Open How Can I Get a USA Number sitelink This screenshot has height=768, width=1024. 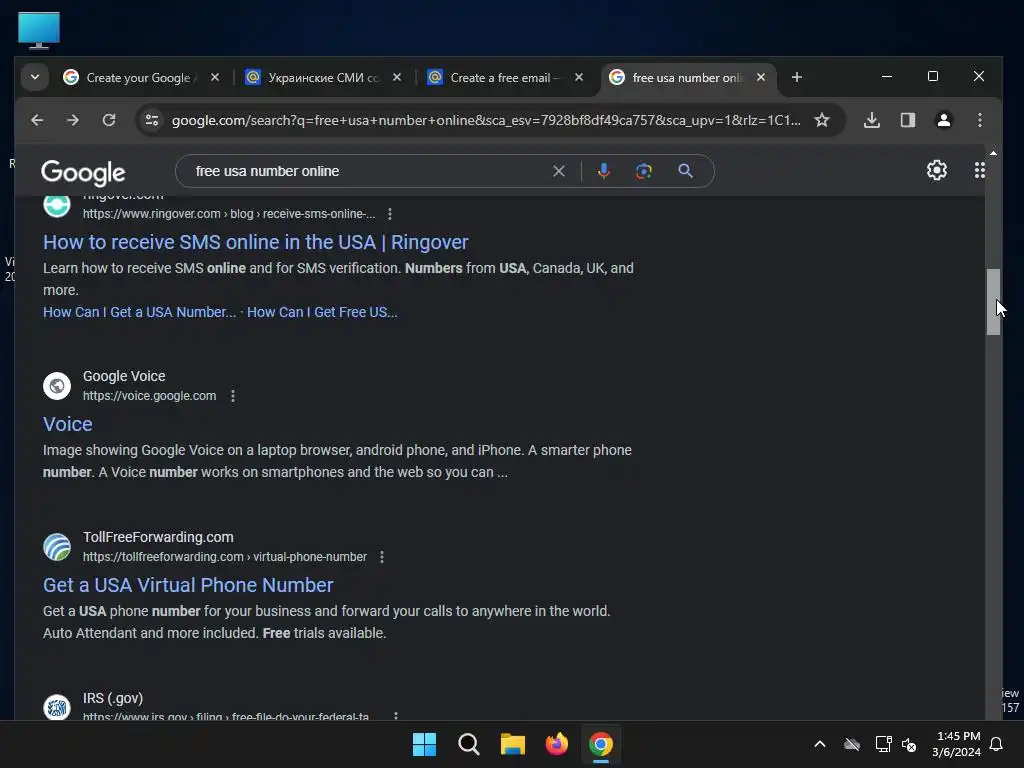pyautogui.click(x=139, y=312)
